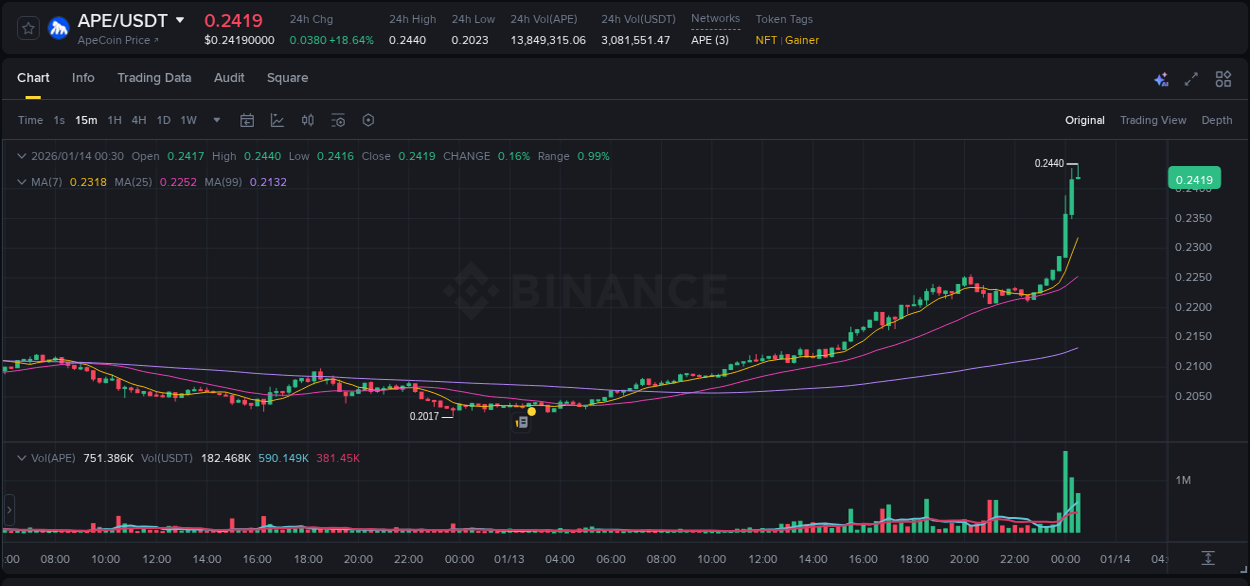Open the extra timeframe intervals dropdown
This screenshot has width=1250, height=586.
[x=215, y=120]
